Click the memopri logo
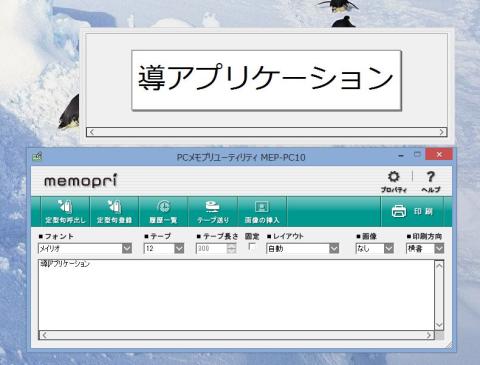The image size is (480, 365). tap(80, 181)
